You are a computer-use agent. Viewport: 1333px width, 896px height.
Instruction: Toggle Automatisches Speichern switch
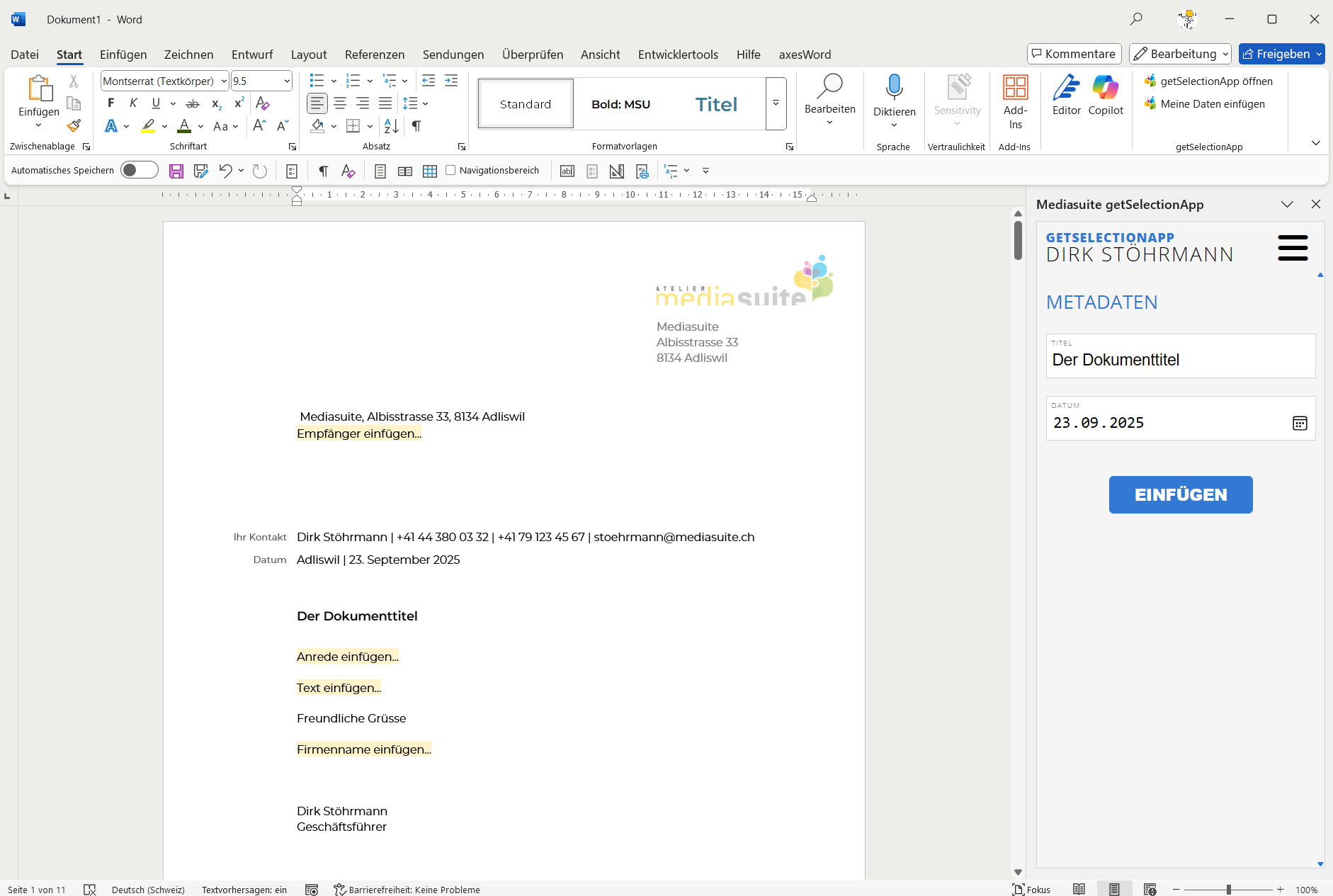coord(139,171)
